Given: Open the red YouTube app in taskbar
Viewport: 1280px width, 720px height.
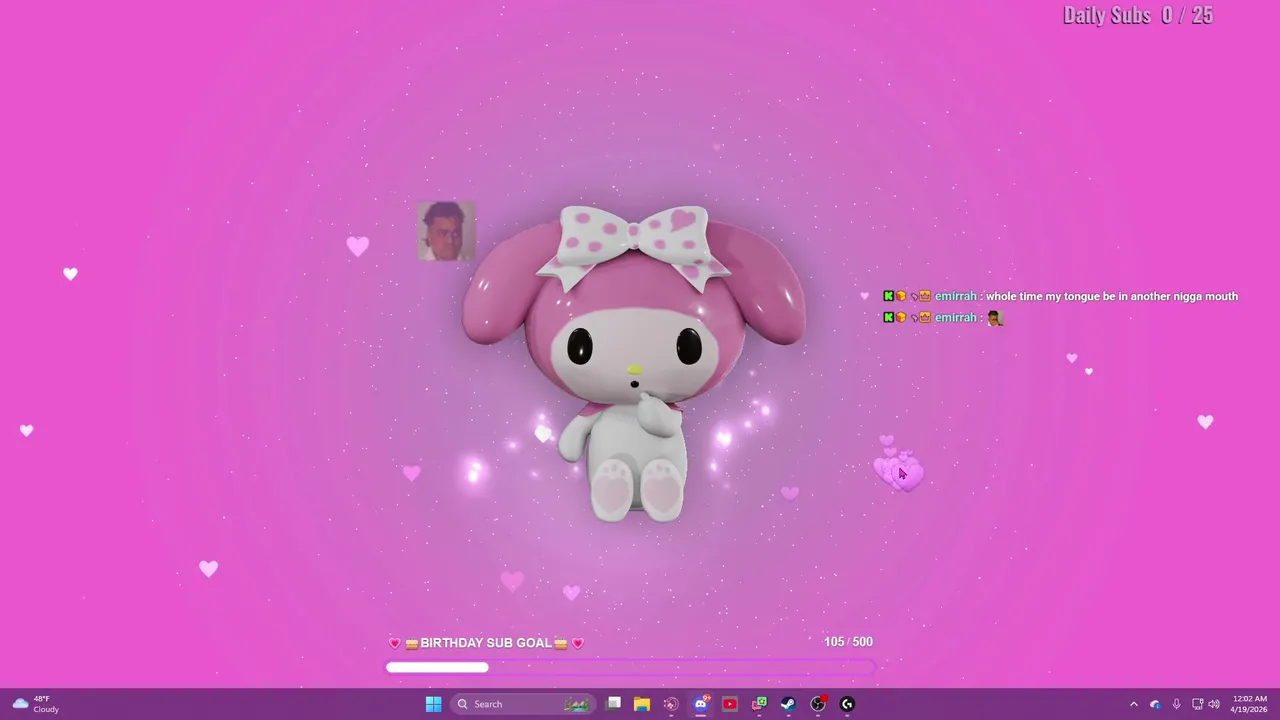Looking at the screenshot, I should point(730,704).
